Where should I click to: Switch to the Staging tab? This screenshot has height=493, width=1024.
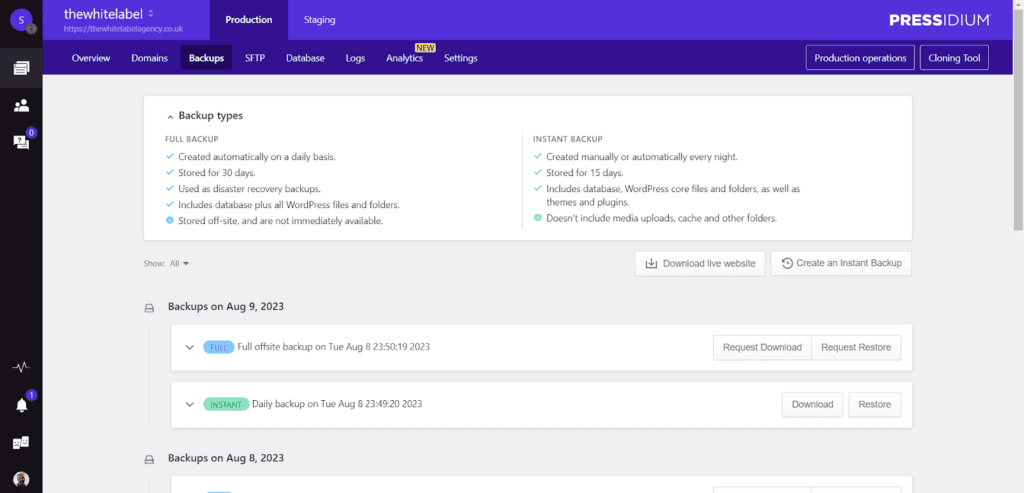(319, 20)
